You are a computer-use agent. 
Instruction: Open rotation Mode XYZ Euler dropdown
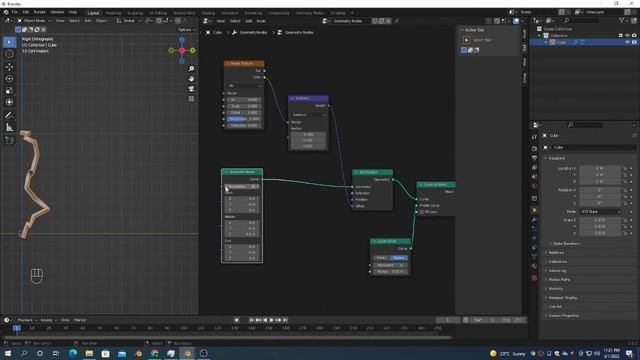[600, 212]
